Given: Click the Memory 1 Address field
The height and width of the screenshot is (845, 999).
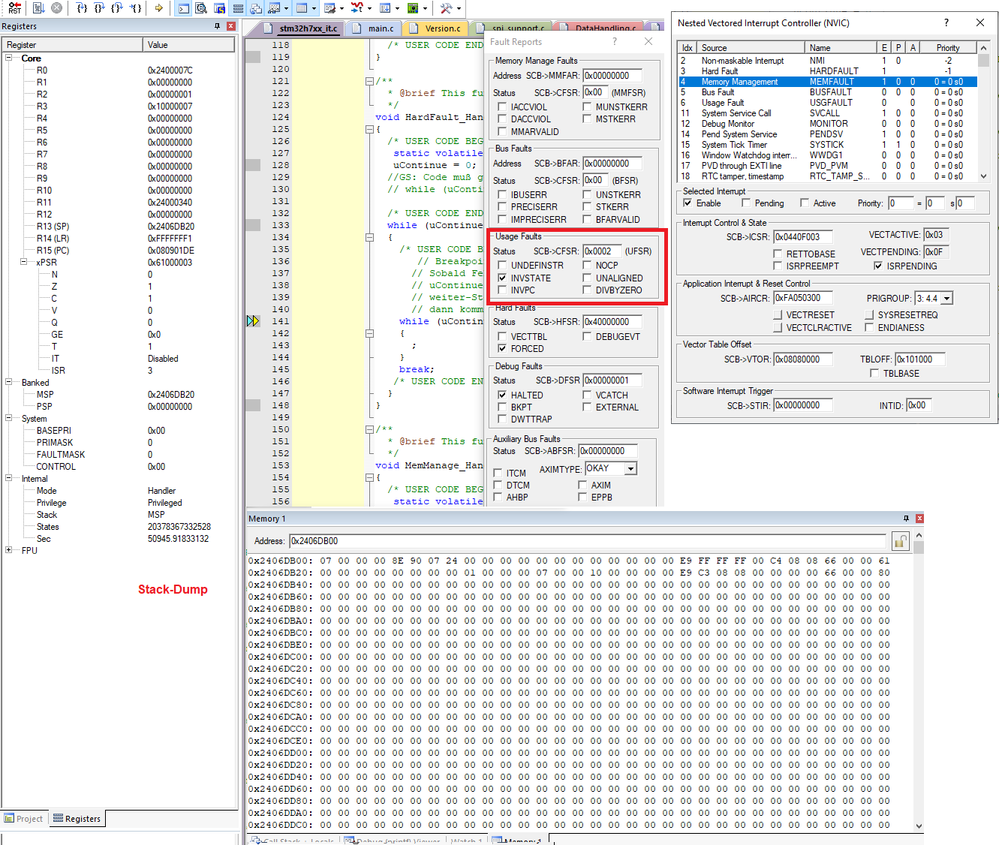Looking at the screenshot, I should click(x=587, y=541).
